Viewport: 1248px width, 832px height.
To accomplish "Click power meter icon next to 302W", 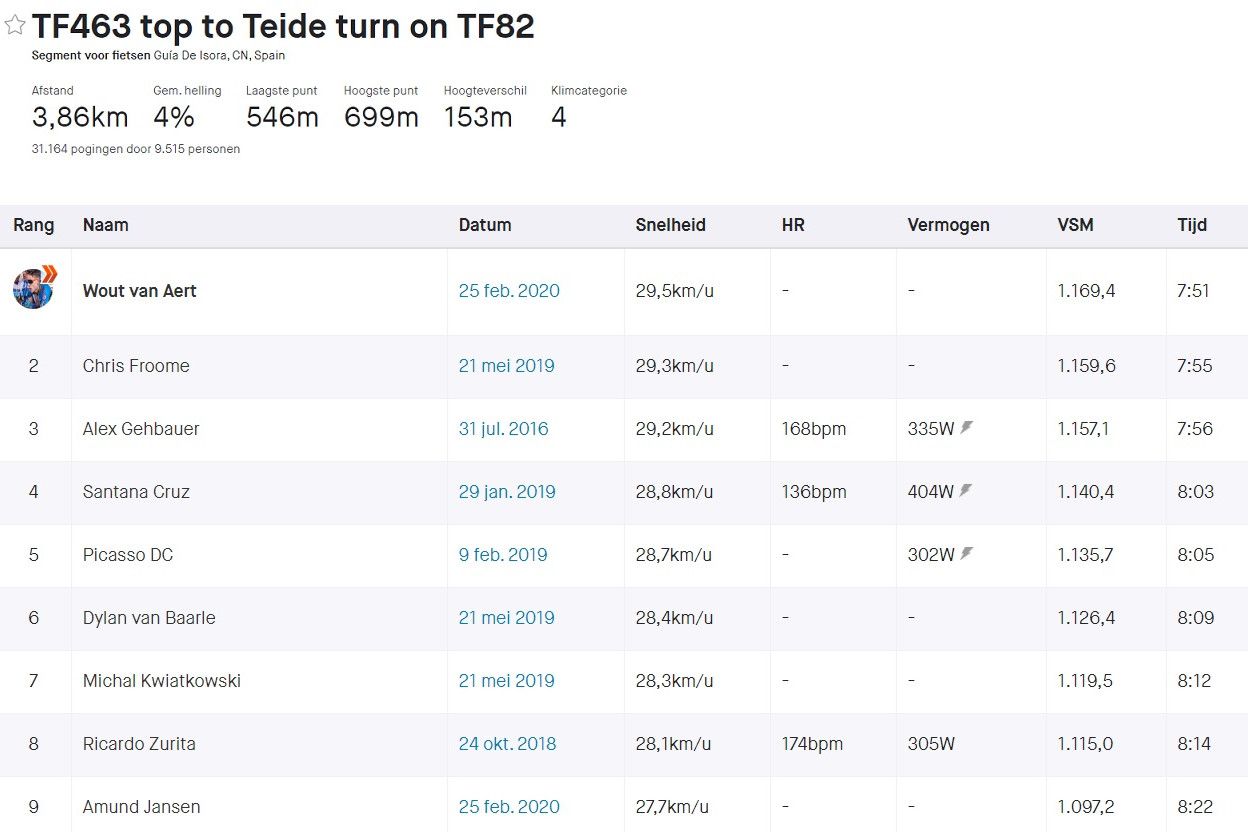I will tap(967, 554).
